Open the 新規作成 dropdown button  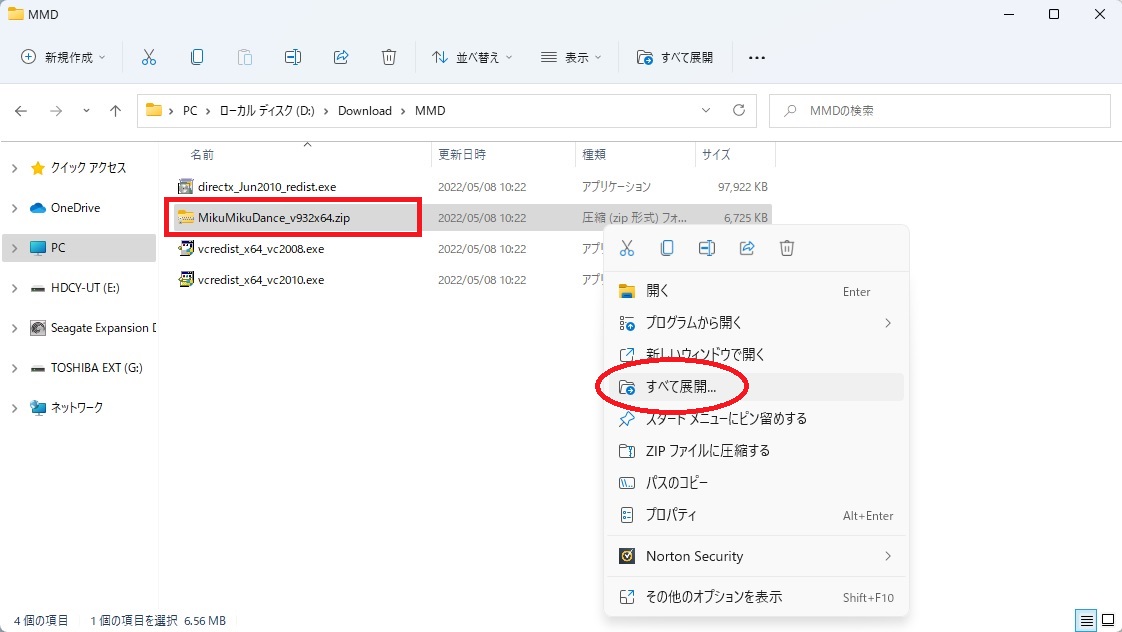point(63,57)
